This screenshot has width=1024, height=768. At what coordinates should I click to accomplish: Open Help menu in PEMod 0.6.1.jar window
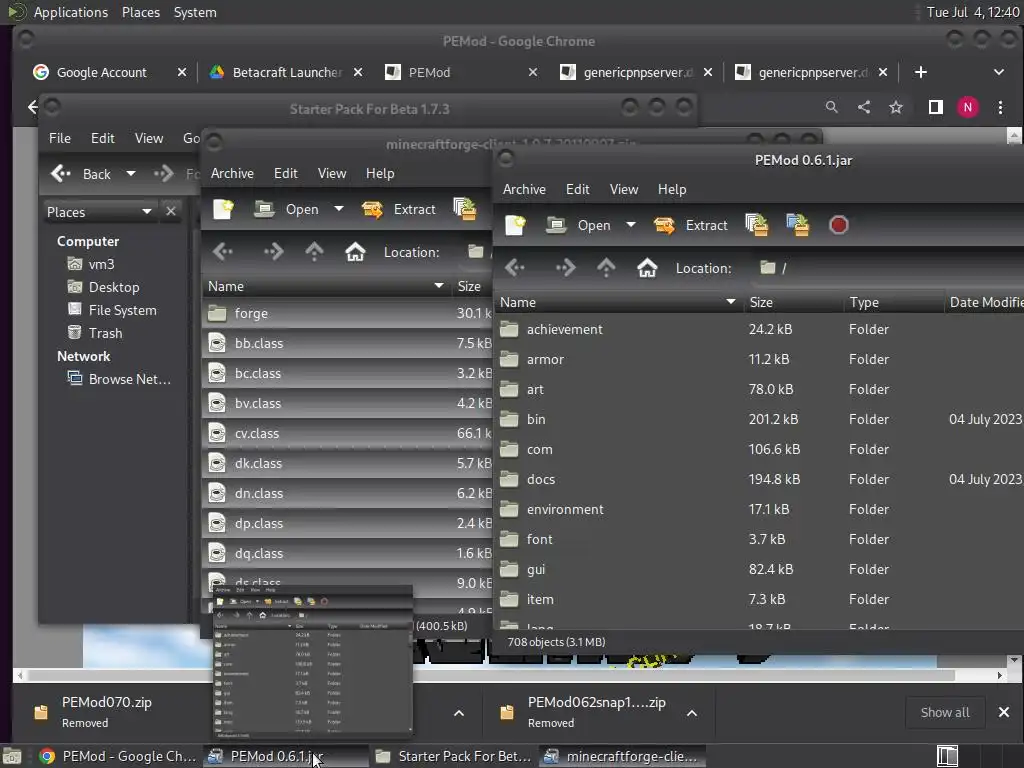coord(672,189)
